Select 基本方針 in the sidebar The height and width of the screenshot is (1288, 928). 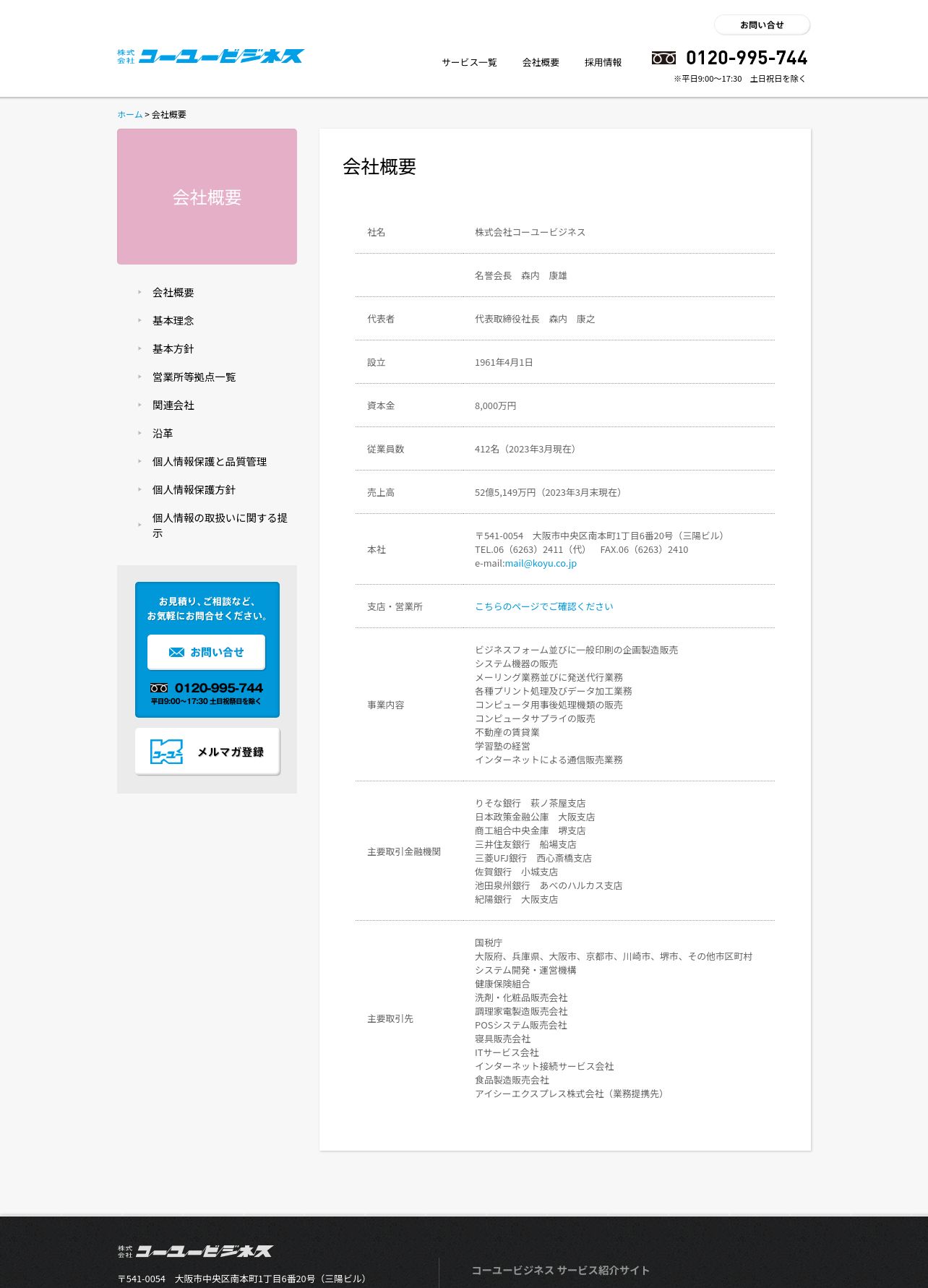[x=173, y=349]
